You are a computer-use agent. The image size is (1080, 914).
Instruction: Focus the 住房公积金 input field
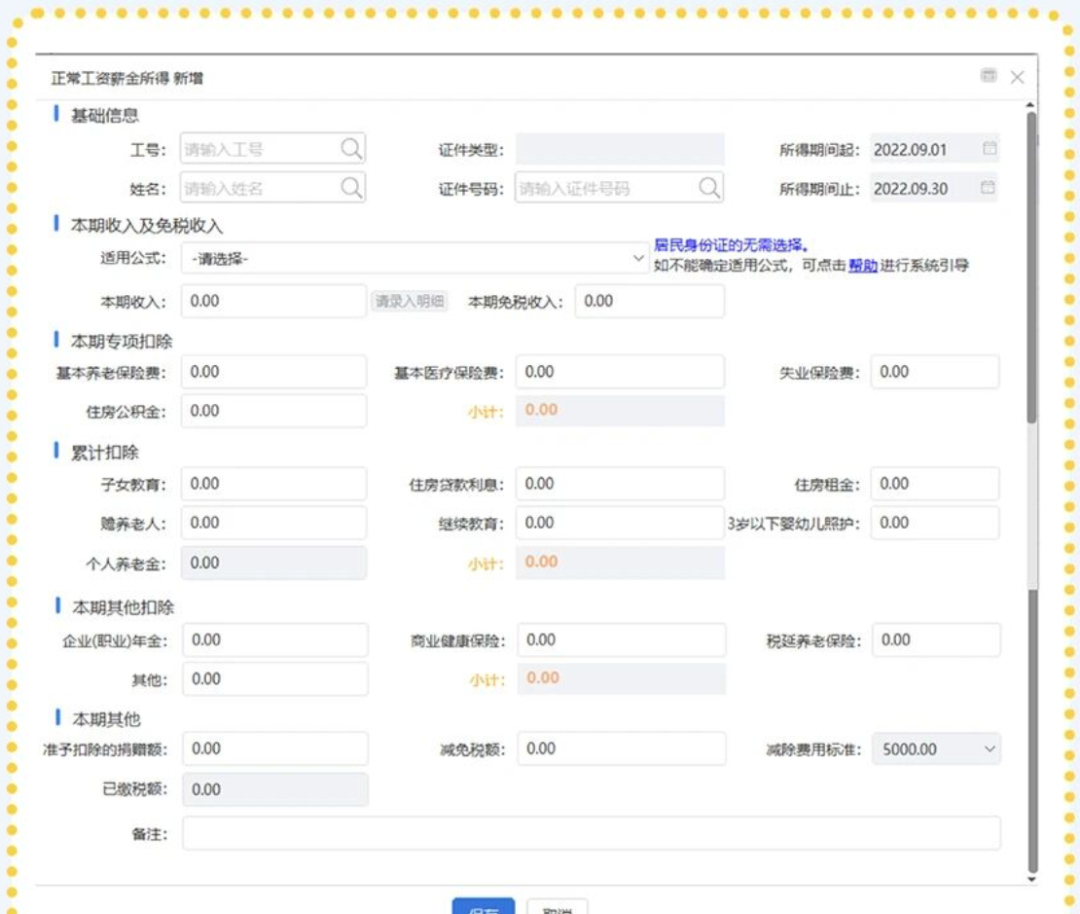(274, 410)
